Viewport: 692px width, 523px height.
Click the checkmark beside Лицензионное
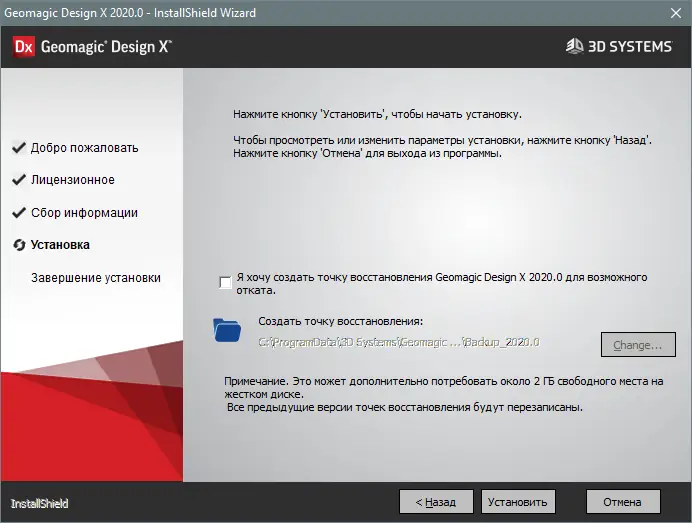pyautogui.click(x=19, y=180)
